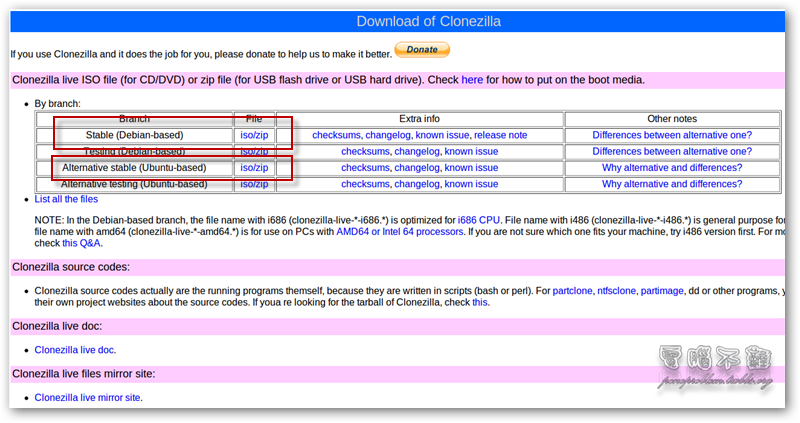Open changelog link in Stable row
Image resolution: width=800 pixels, height=423 pixels.
pos(388,135)
